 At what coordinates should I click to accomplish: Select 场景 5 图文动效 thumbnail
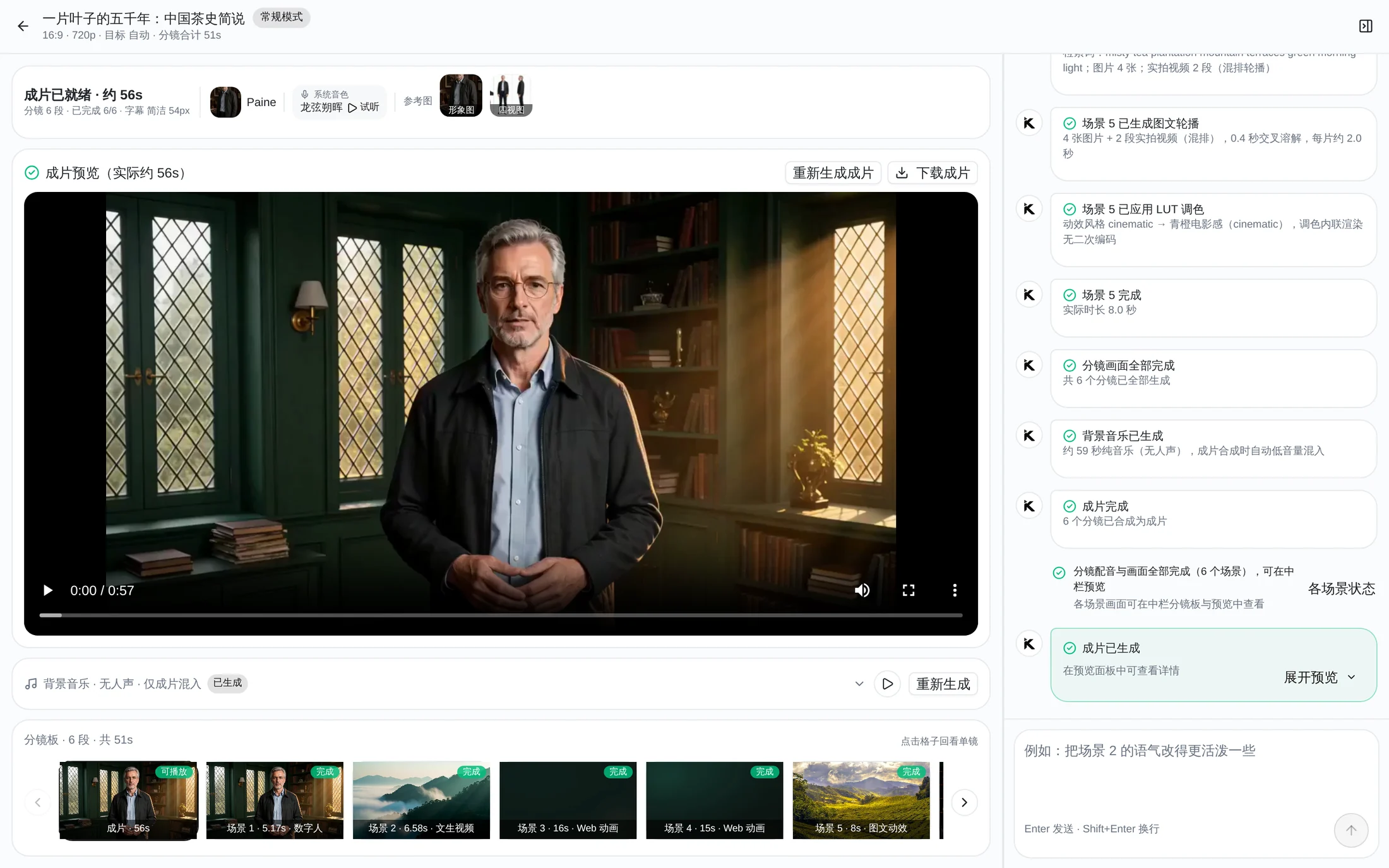[x=861, y=800]
